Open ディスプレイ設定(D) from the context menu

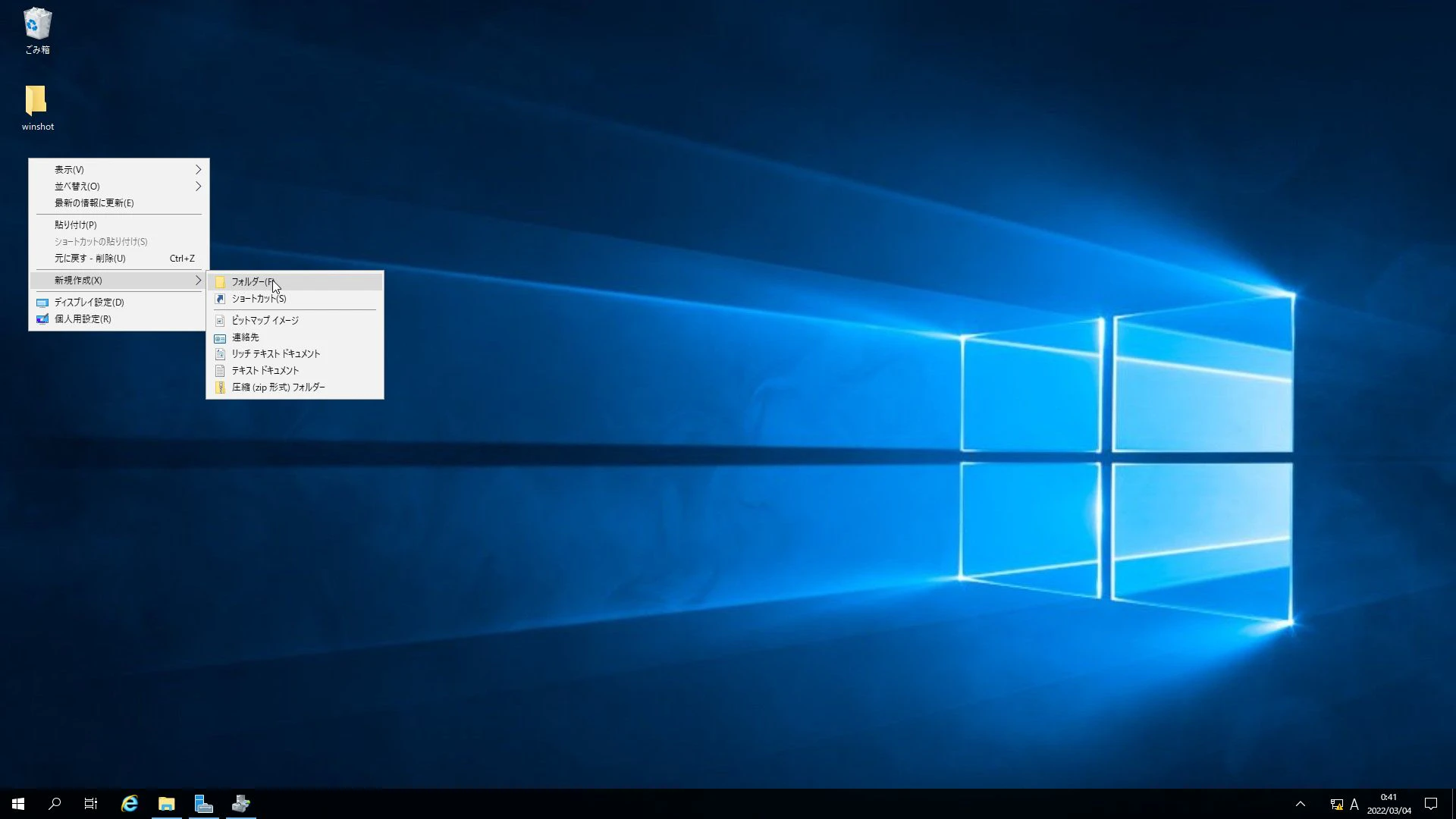click(x=119, y=303)
